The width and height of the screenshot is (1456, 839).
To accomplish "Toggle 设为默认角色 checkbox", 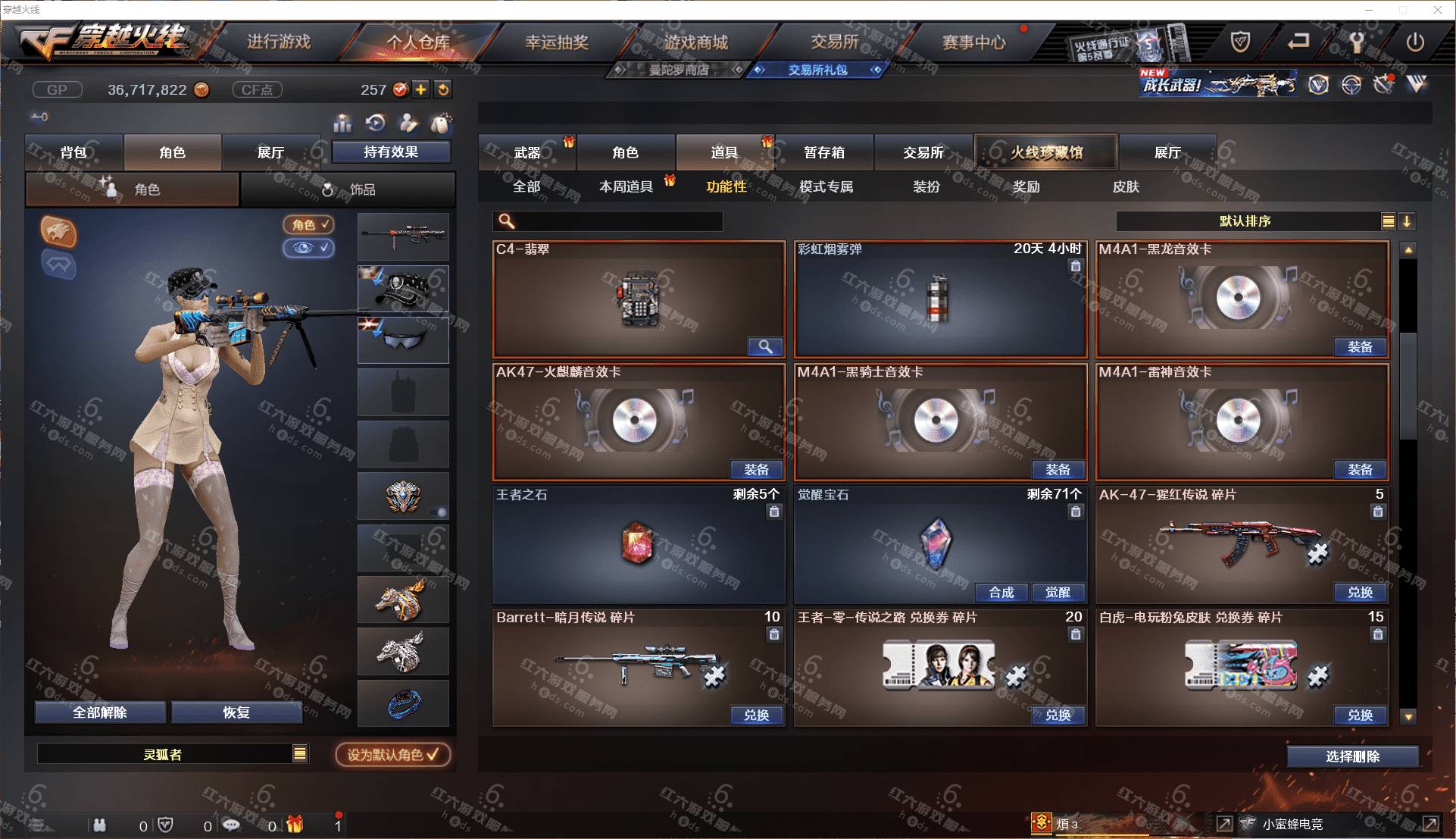I will (393, 755).
